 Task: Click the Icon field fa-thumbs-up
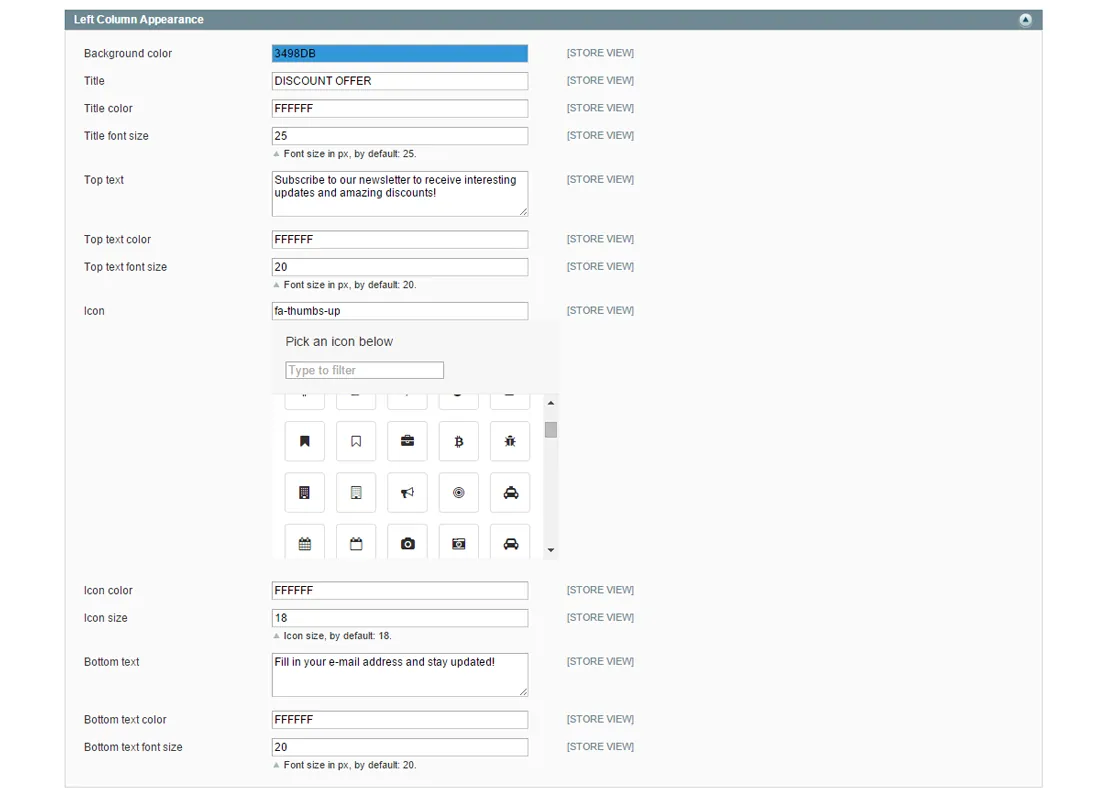tap(400, 311)
